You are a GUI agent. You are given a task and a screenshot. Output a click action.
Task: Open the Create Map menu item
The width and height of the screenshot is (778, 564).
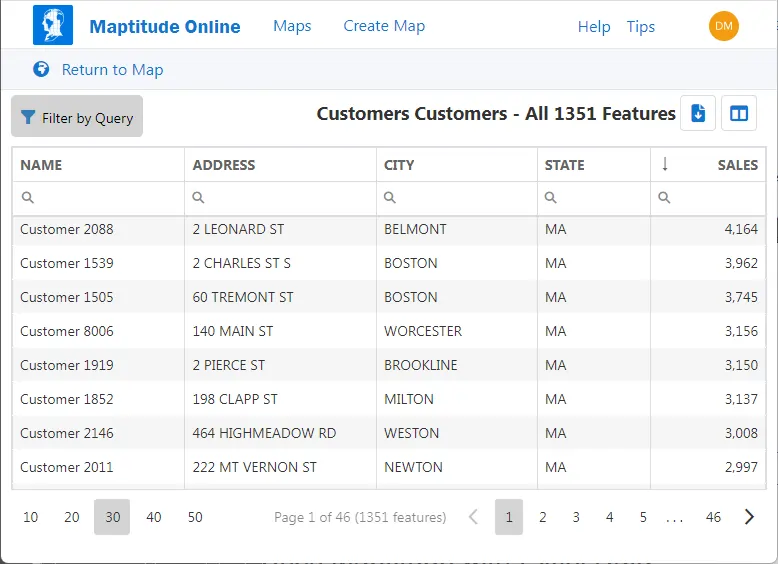coord(384,26)
